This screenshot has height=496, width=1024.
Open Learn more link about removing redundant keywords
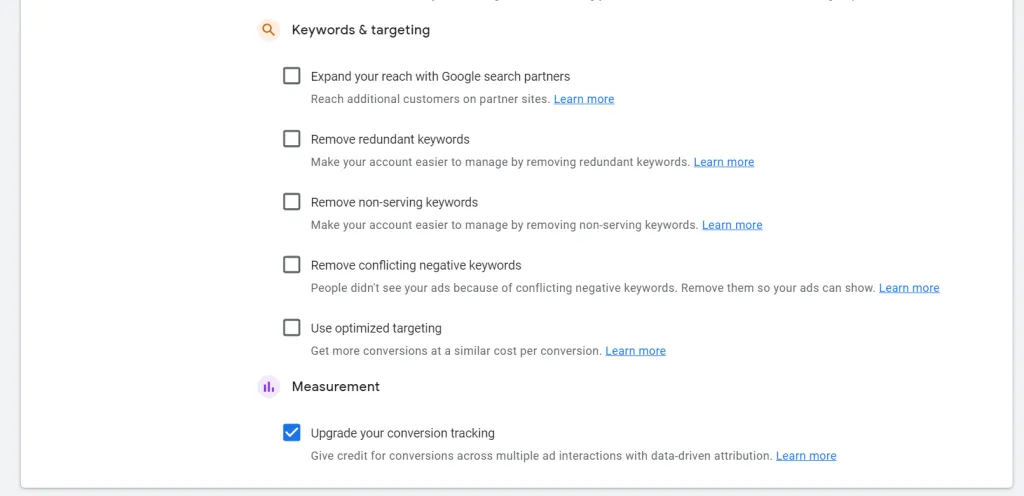[724, 162]
